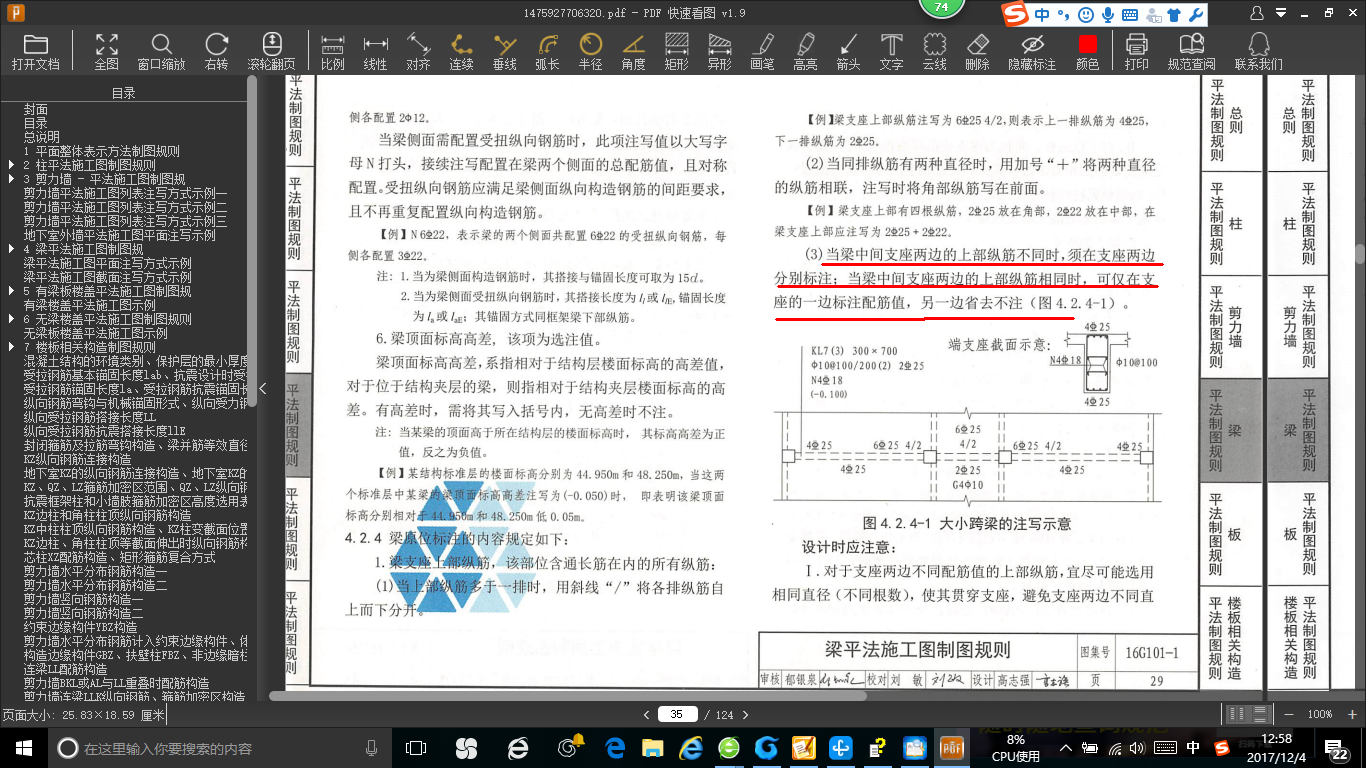Collapse the '3 剪力墙－平法施工图制图规' node
This screenshot has height=768, width=1366.
[12, 179]
